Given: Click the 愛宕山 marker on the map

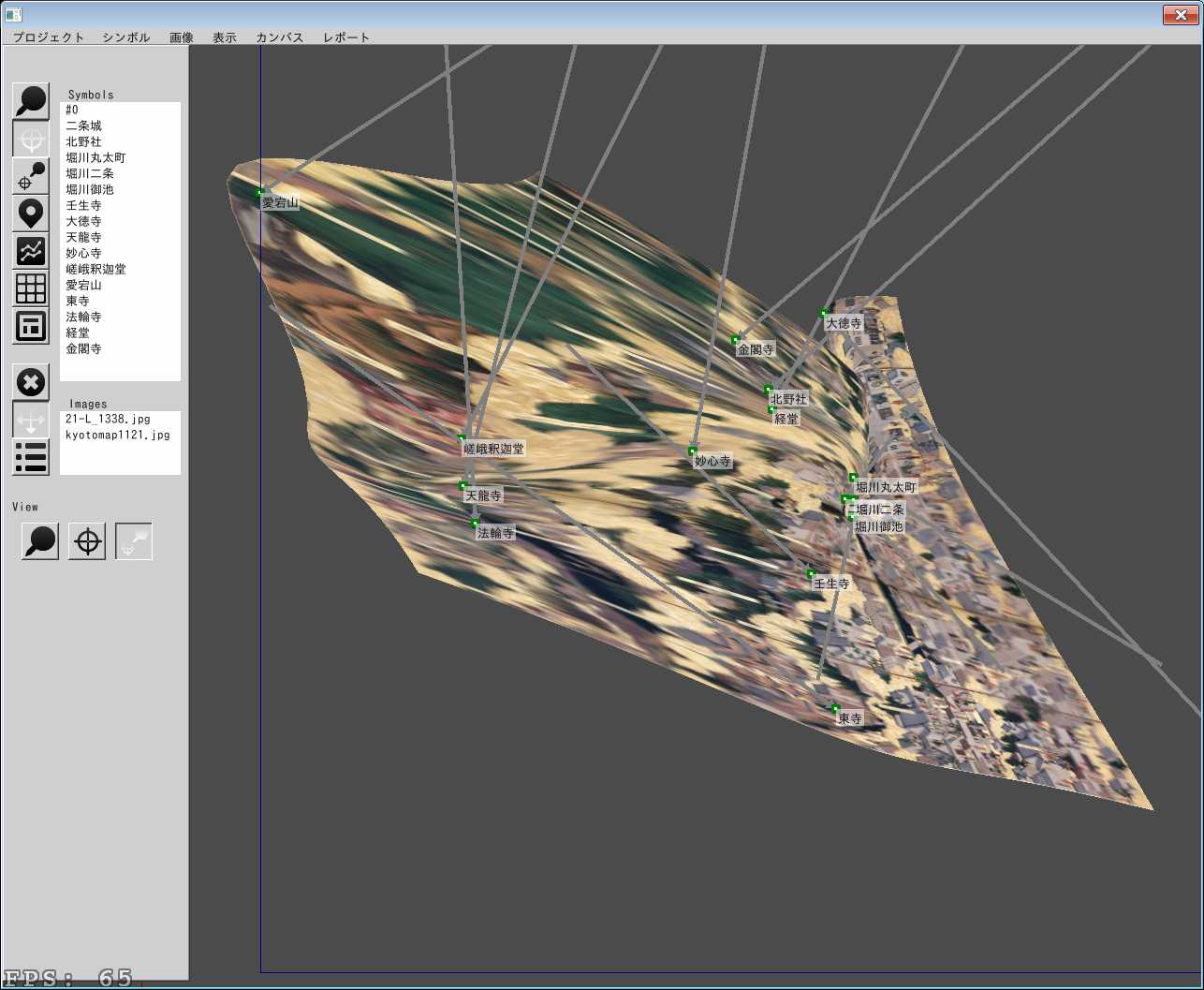Looking at the screenshot, I should (x=260, y=193).
